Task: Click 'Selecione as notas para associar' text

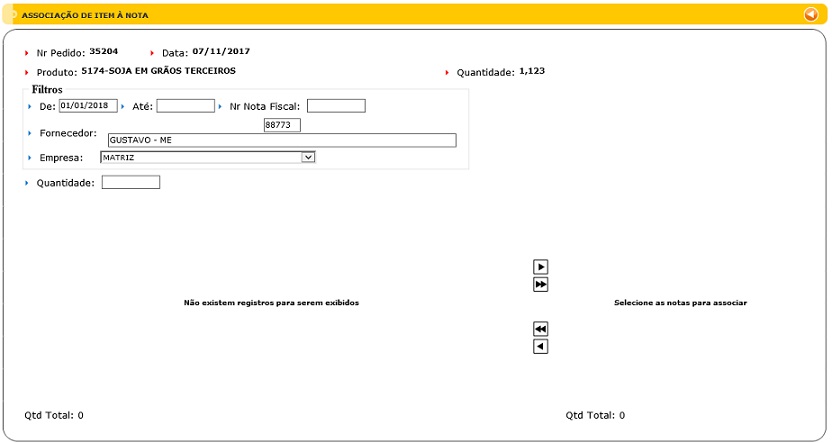Action: 680,302
